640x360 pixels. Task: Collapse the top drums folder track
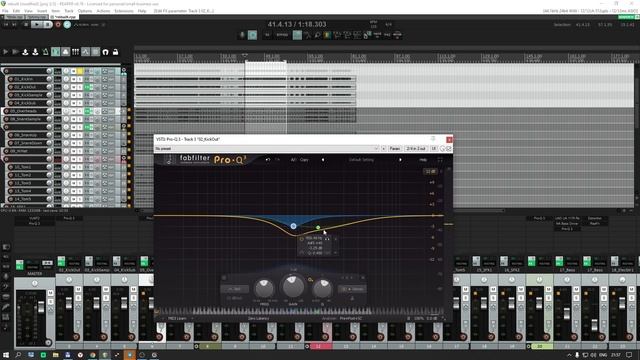tap(124, 71)
